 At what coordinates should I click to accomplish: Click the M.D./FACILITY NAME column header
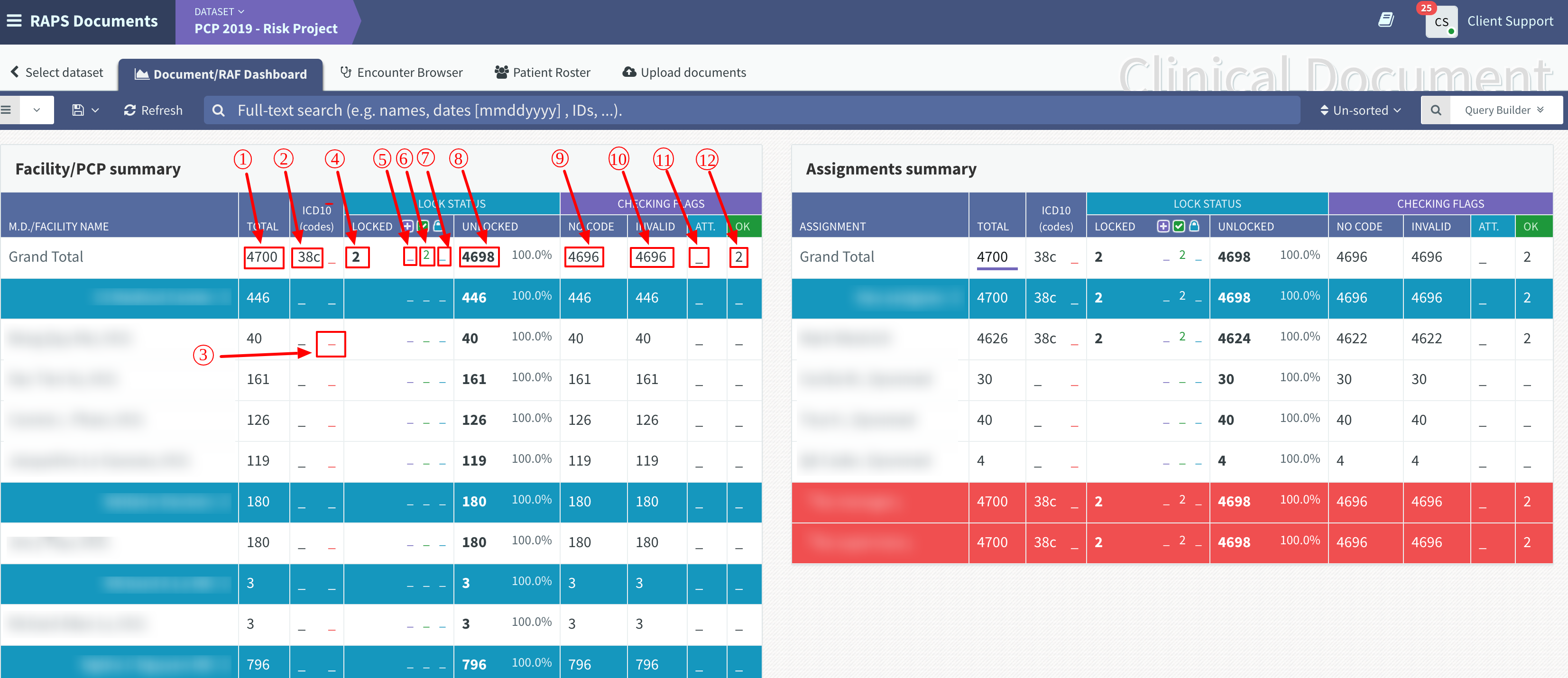(x=58, y=227)
